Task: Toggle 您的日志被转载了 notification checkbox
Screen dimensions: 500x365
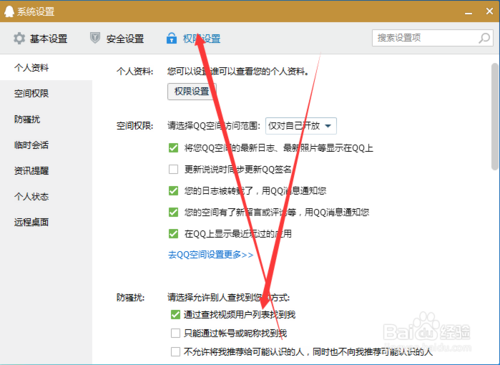Action: click(x=173, y=191)
